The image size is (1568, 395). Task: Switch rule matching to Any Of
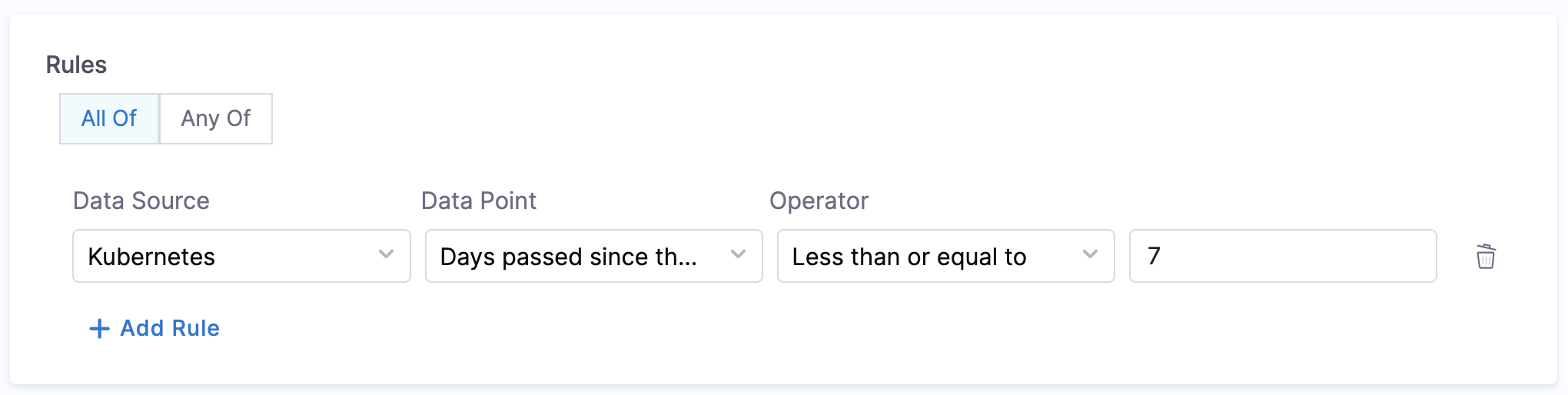point(216,118)
